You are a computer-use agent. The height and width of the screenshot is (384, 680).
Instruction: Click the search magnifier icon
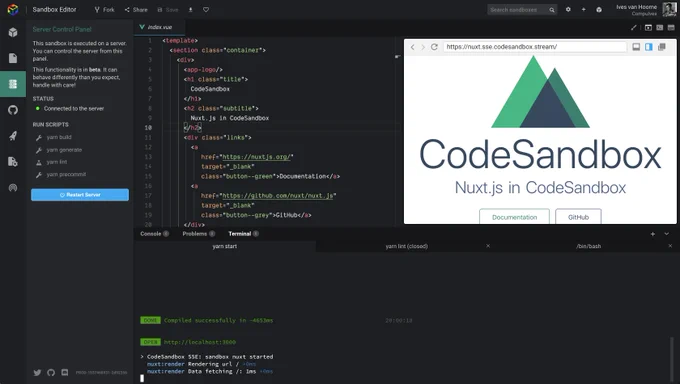click(552, 10)
